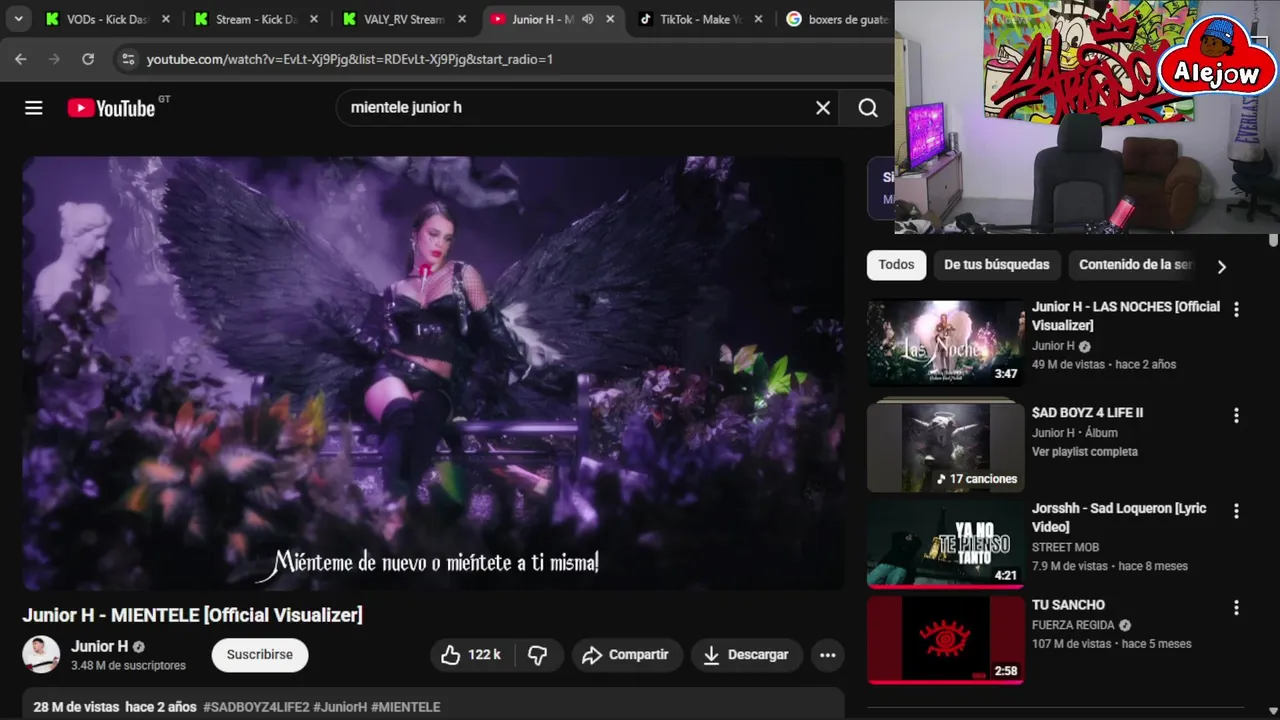Close the VODs - Kick tab
The width and height of the screenshot is (1280, 720).
(166, 19)
